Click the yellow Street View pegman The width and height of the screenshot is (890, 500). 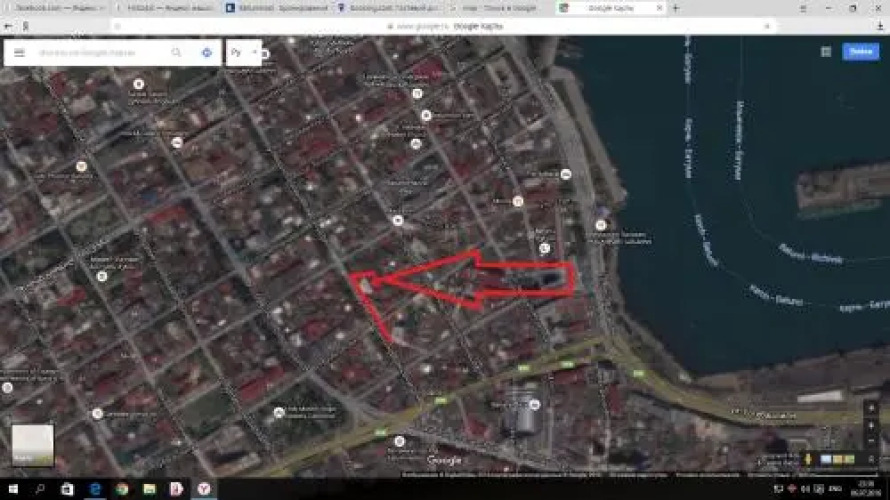tap(807, 459)
